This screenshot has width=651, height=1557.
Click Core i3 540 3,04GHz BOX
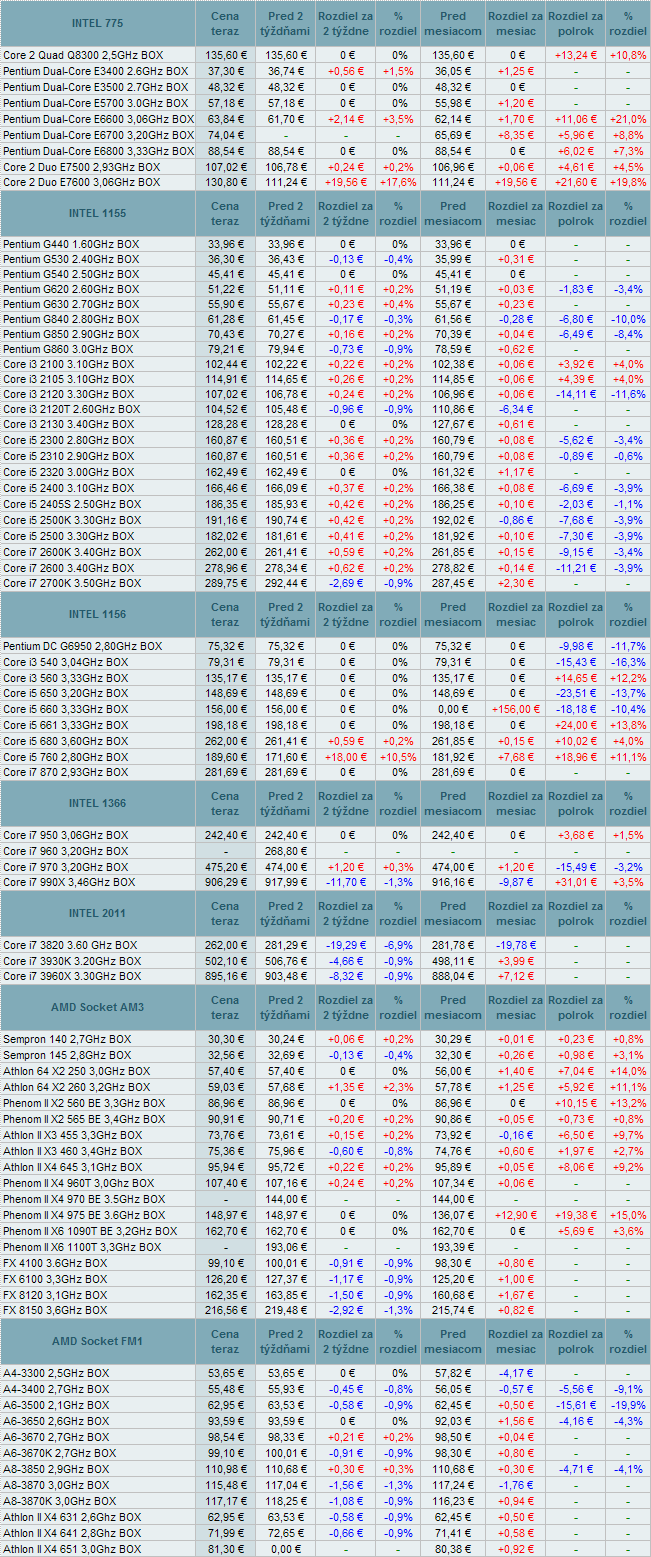66,662
